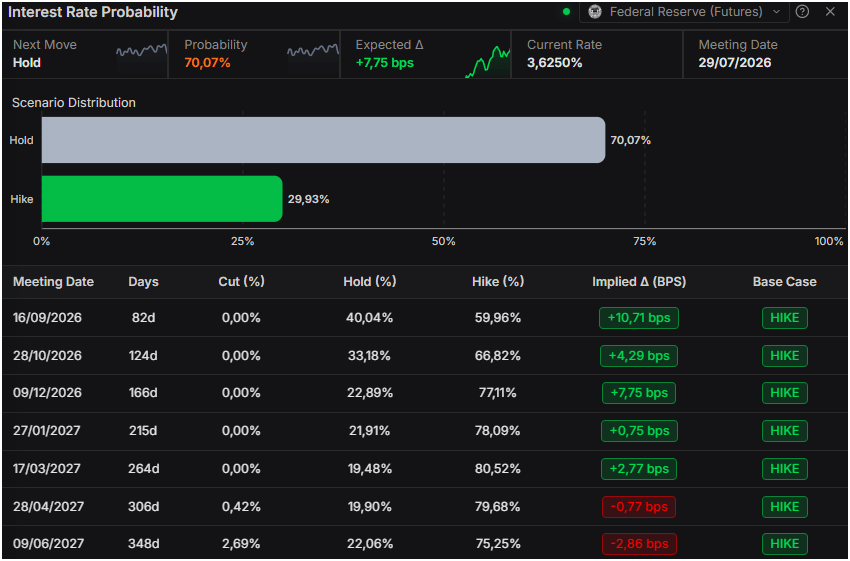Close the Interest Rate Probability panel
Viewport: 850px width, 561px height.
(830, 11)
